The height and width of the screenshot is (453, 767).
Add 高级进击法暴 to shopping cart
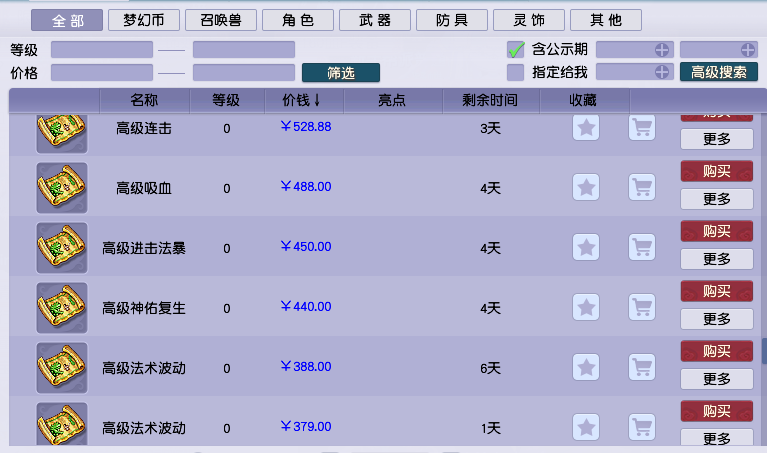[642, 247]
